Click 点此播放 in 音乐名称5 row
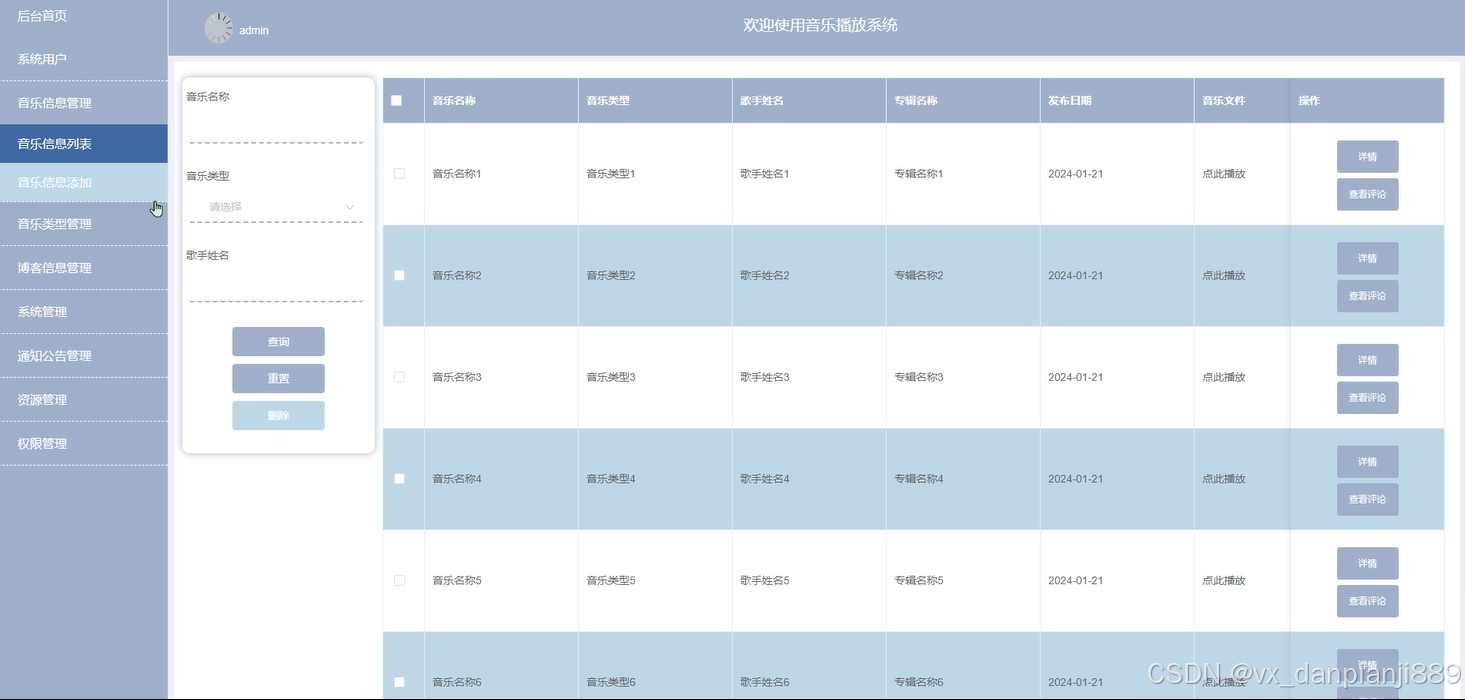 click(x=1224, y=581)
